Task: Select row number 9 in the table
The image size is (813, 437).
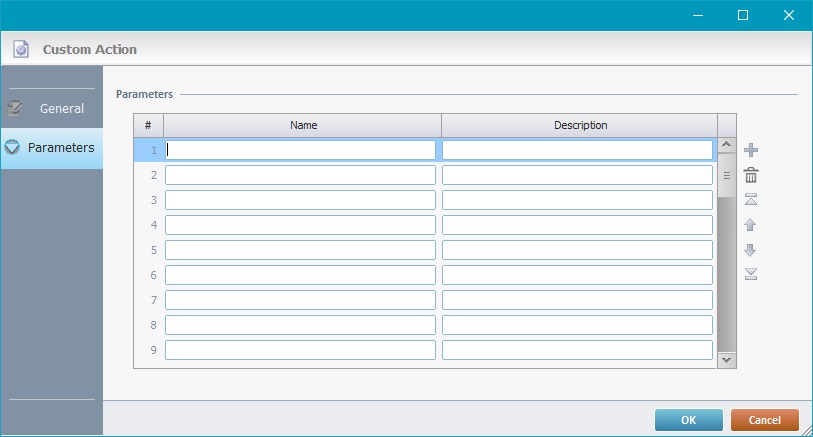Action: coord(149,350)
